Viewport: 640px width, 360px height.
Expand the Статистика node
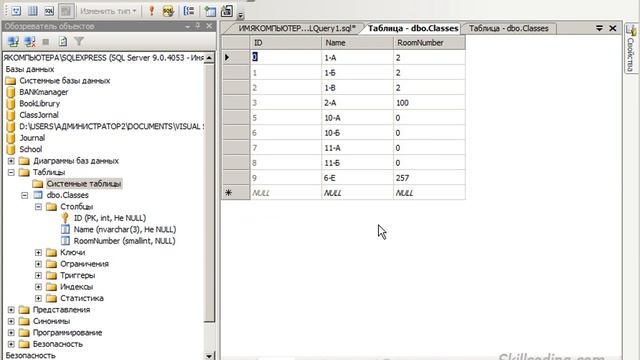point(38,298)
